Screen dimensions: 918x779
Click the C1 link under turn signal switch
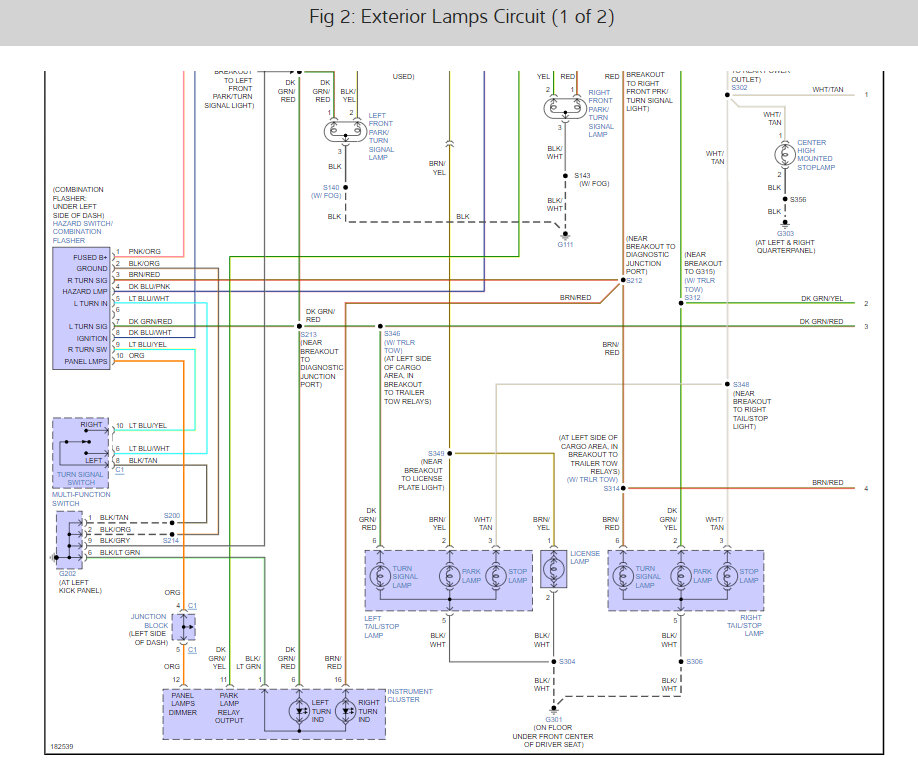119,469
